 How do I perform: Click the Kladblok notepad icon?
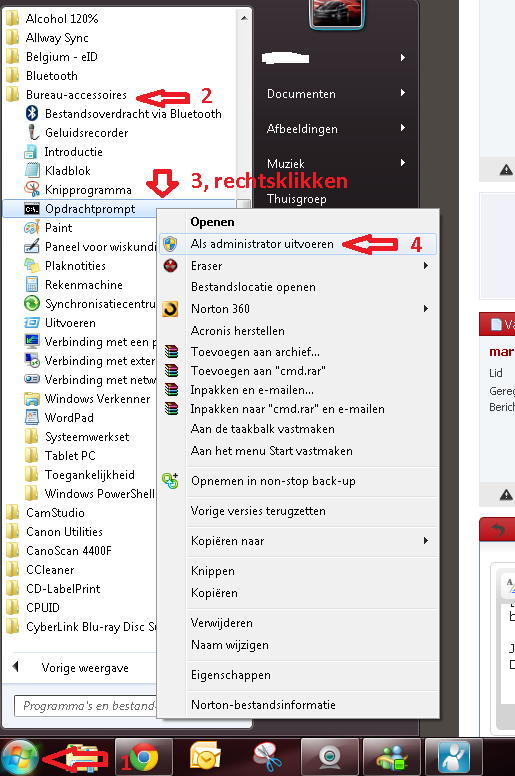32,171
